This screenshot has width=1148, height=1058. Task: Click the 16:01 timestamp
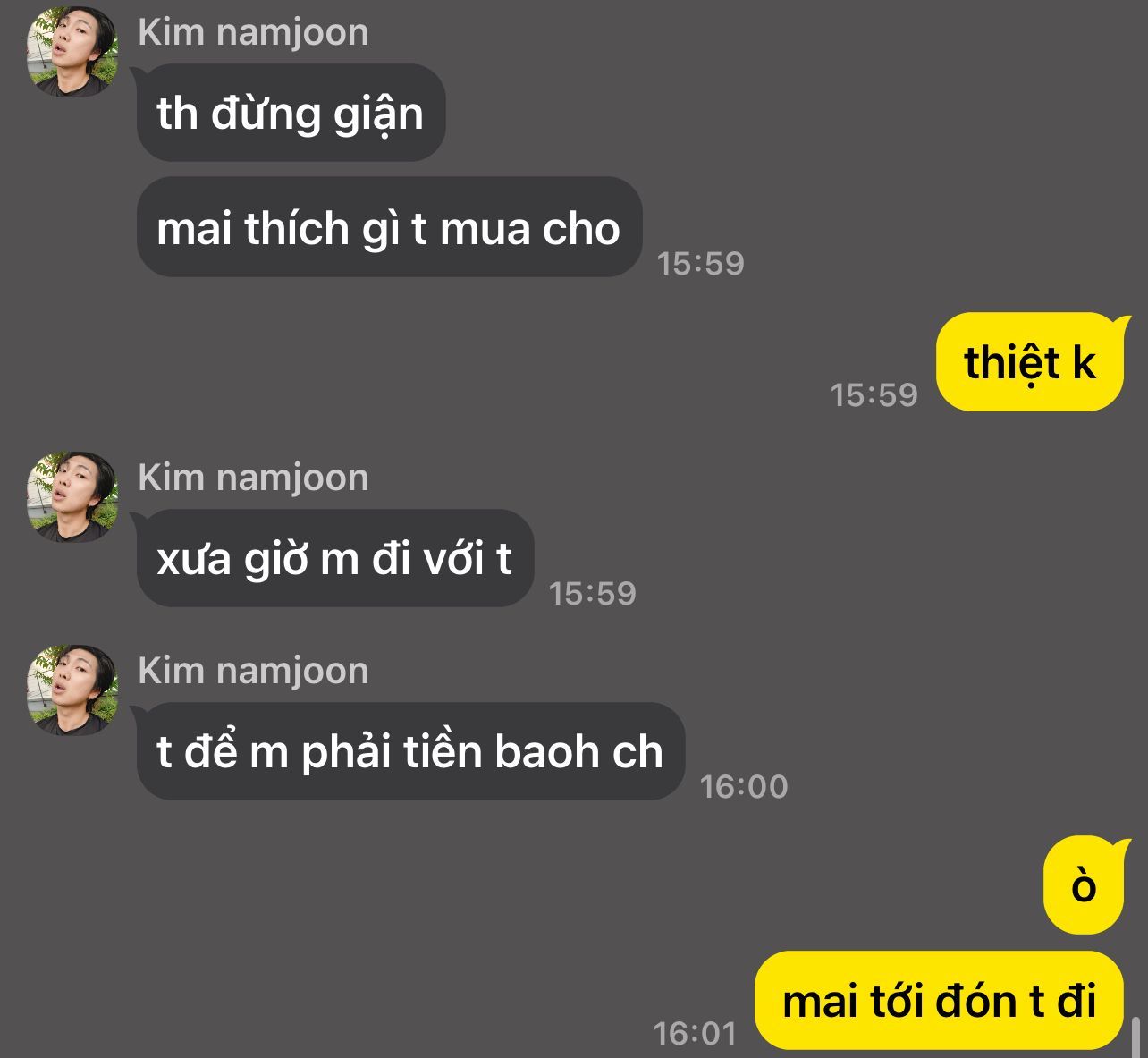click(x=695, y=1033)
